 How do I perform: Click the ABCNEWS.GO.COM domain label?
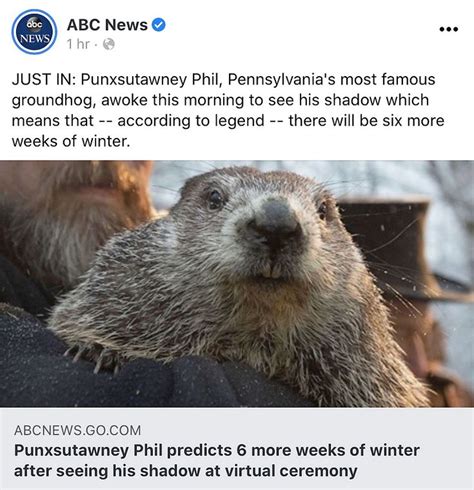(77, 430)
